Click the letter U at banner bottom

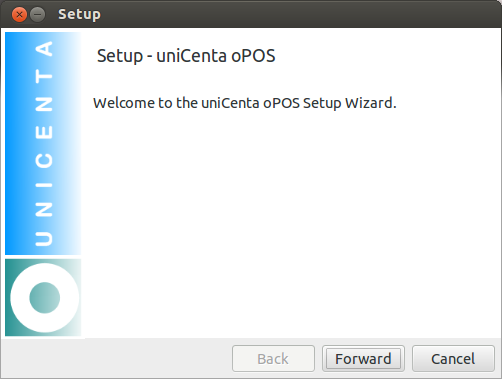tap(44, 239)
